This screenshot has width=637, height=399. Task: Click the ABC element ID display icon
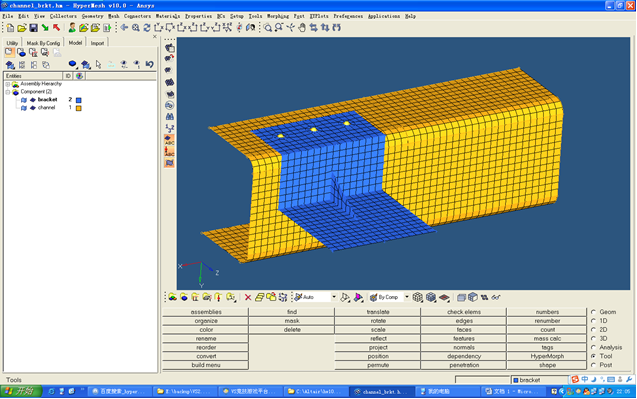pyautogui.click(x=169, y=140)
